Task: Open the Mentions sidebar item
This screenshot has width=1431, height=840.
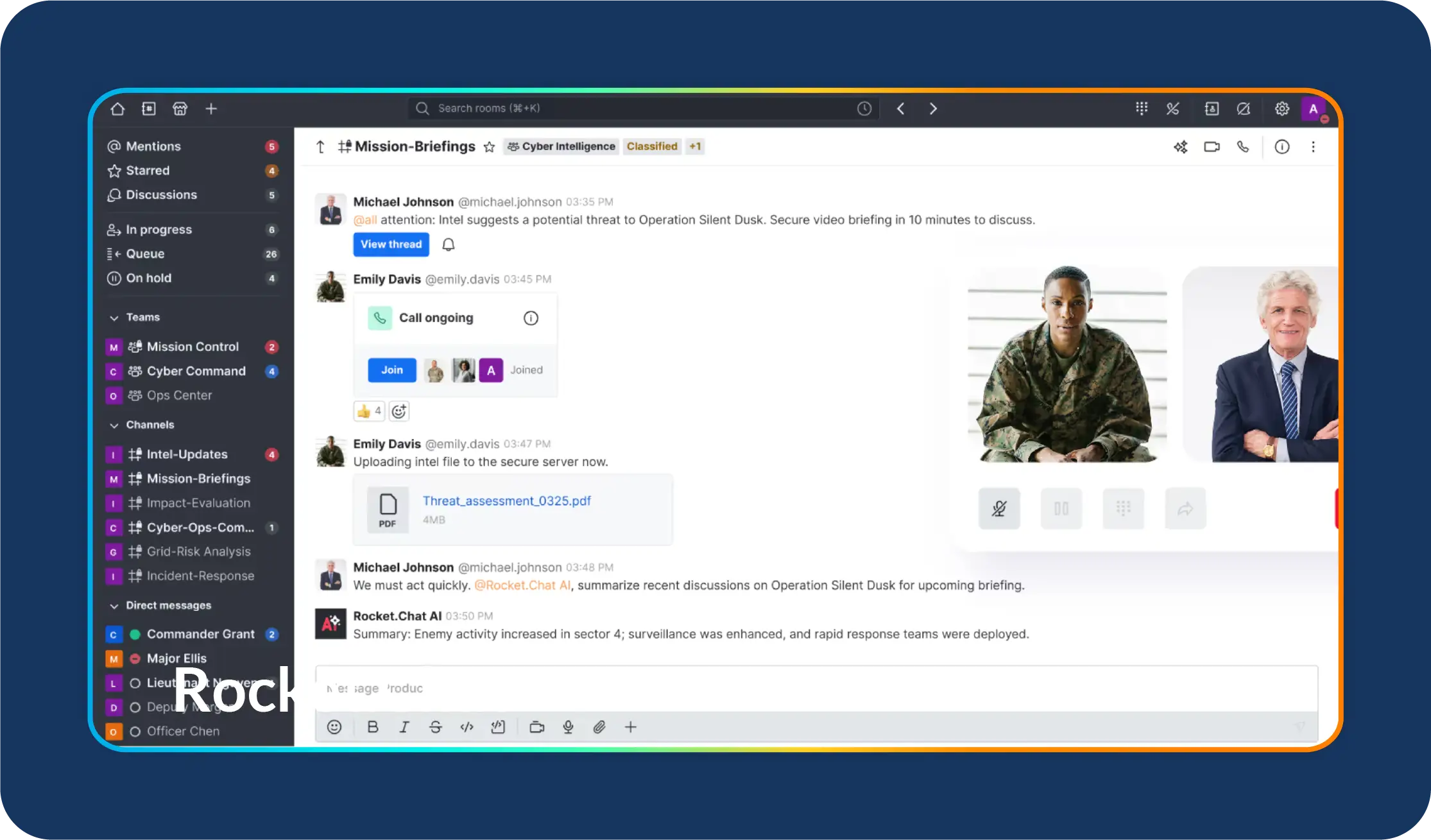Action: (x=153, y=146)
